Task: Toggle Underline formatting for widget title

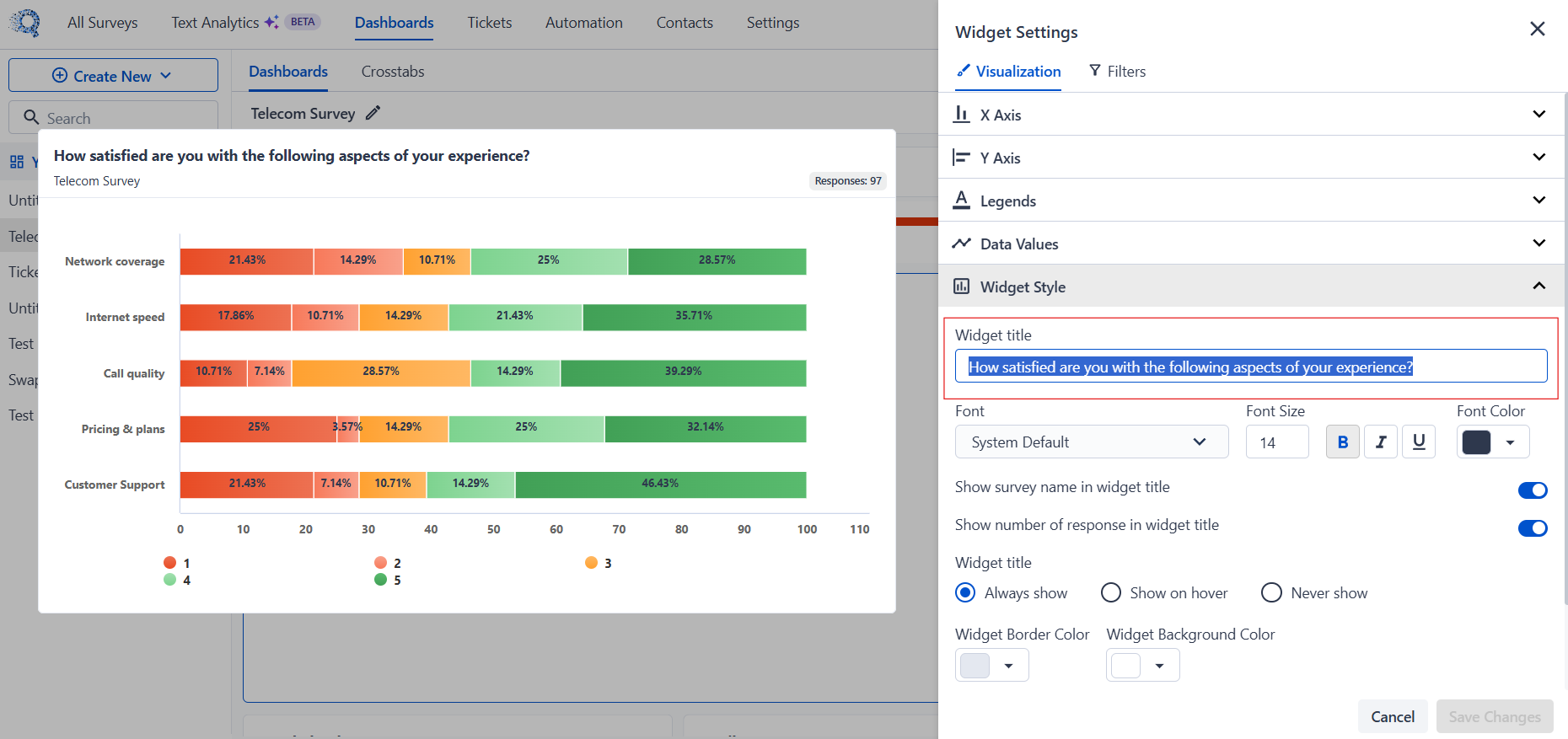Action: 1419,442
